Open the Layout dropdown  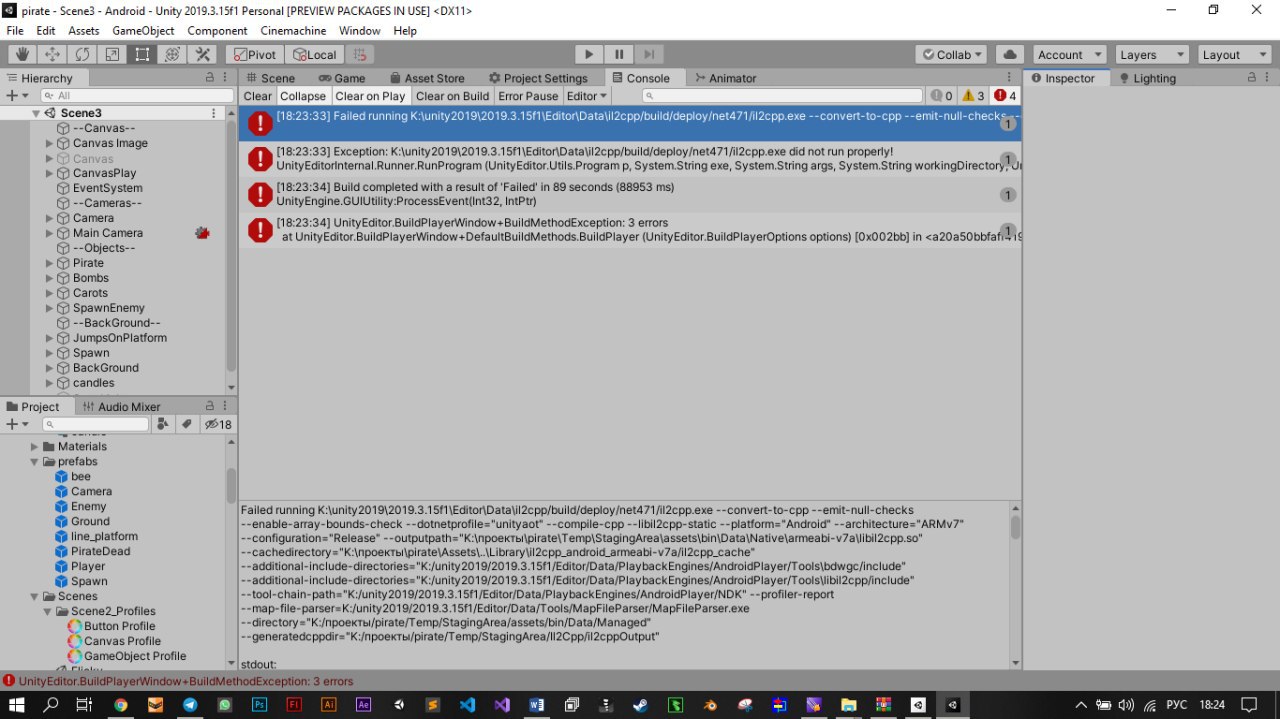(1234, 55)
